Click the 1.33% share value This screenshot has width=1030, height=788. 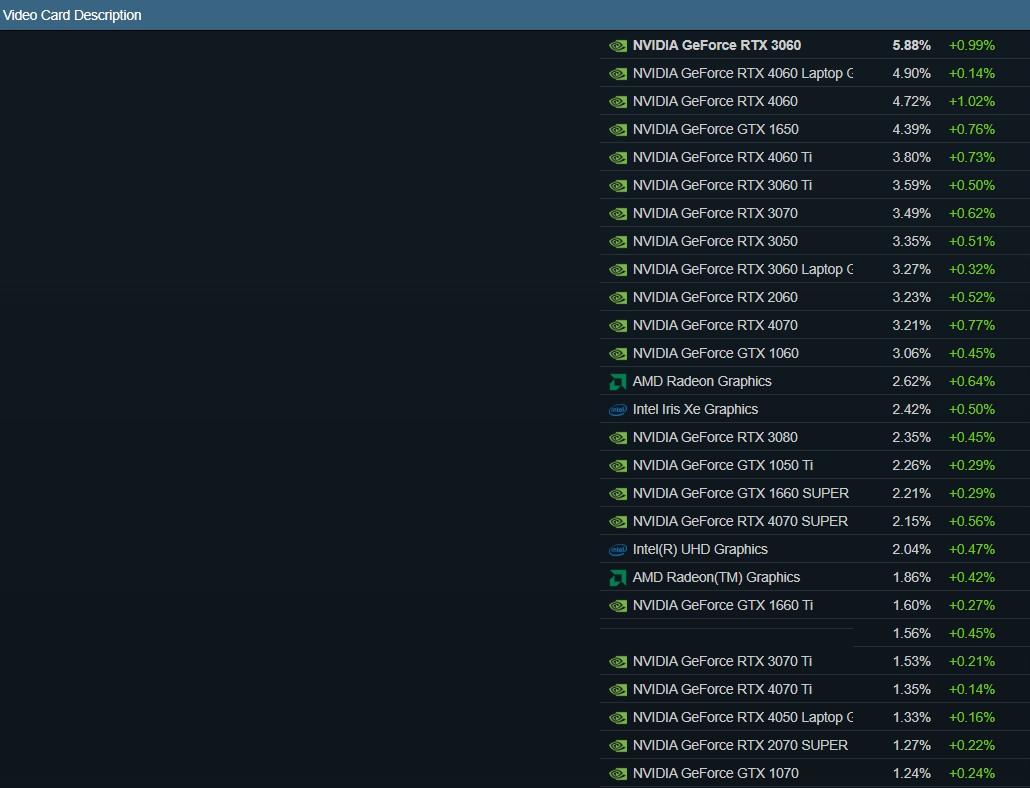tap(911, 717)
